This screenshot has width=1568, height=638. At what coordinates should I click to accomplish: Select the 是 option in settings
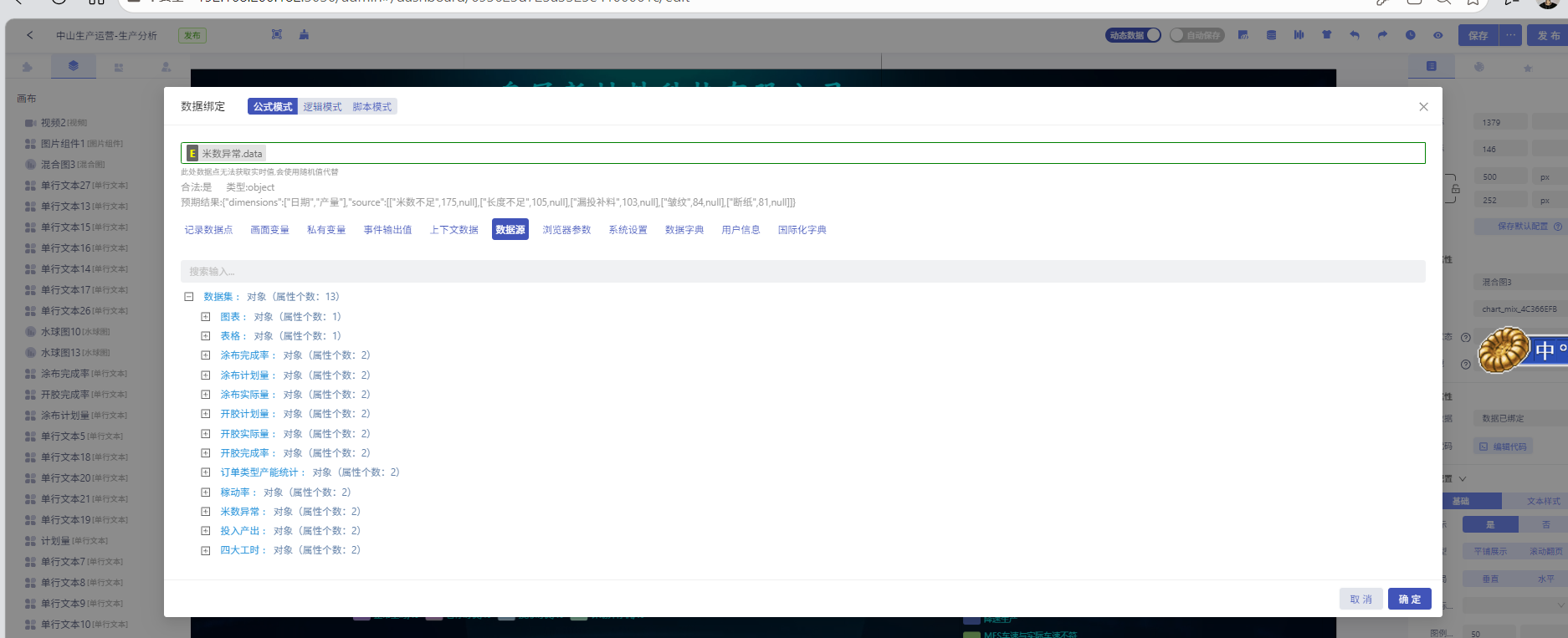point(1490,524)
